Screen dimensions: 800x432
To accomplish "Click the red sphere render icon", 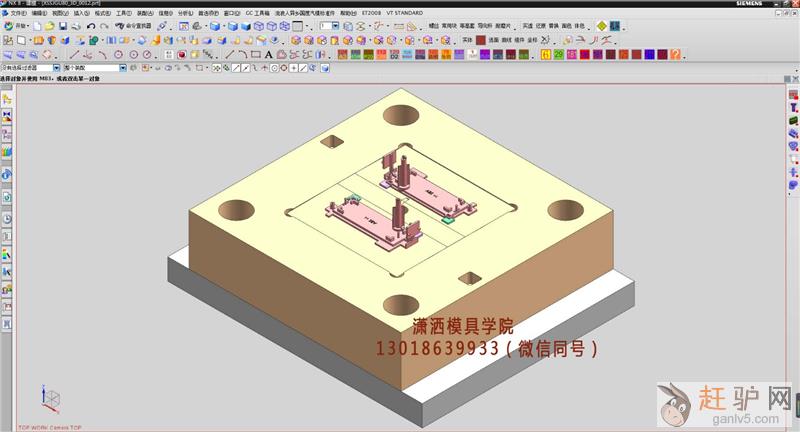I will coord(181,54).
